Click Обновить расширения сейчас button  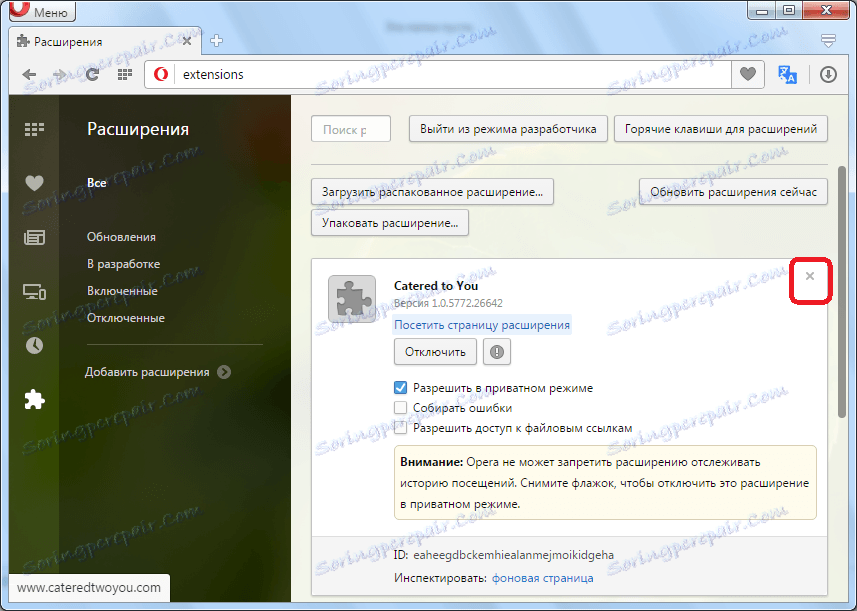[733, 192]
